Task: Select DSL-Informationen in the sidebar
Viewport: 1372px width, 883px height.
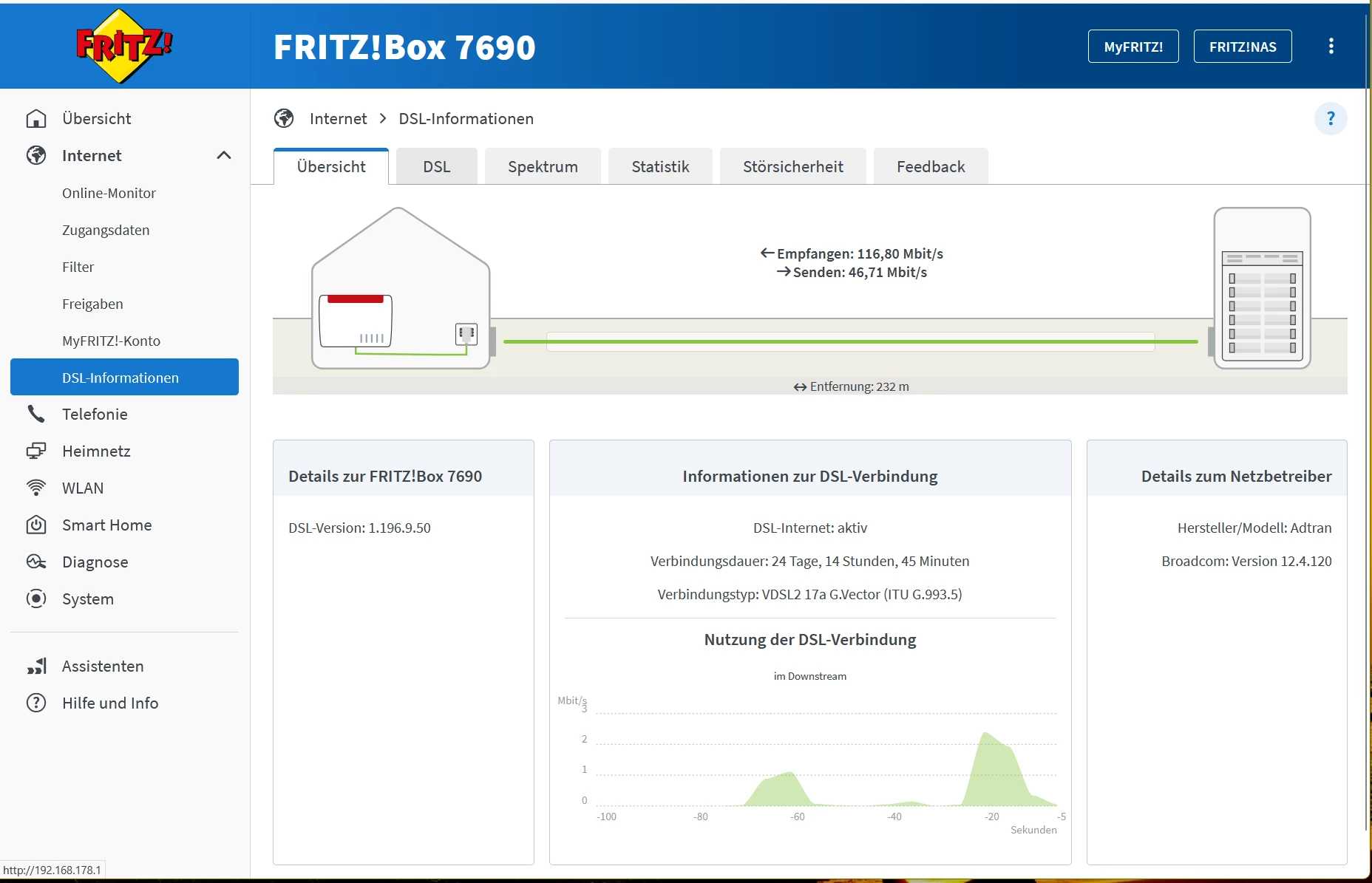Action: pos(124,377)
